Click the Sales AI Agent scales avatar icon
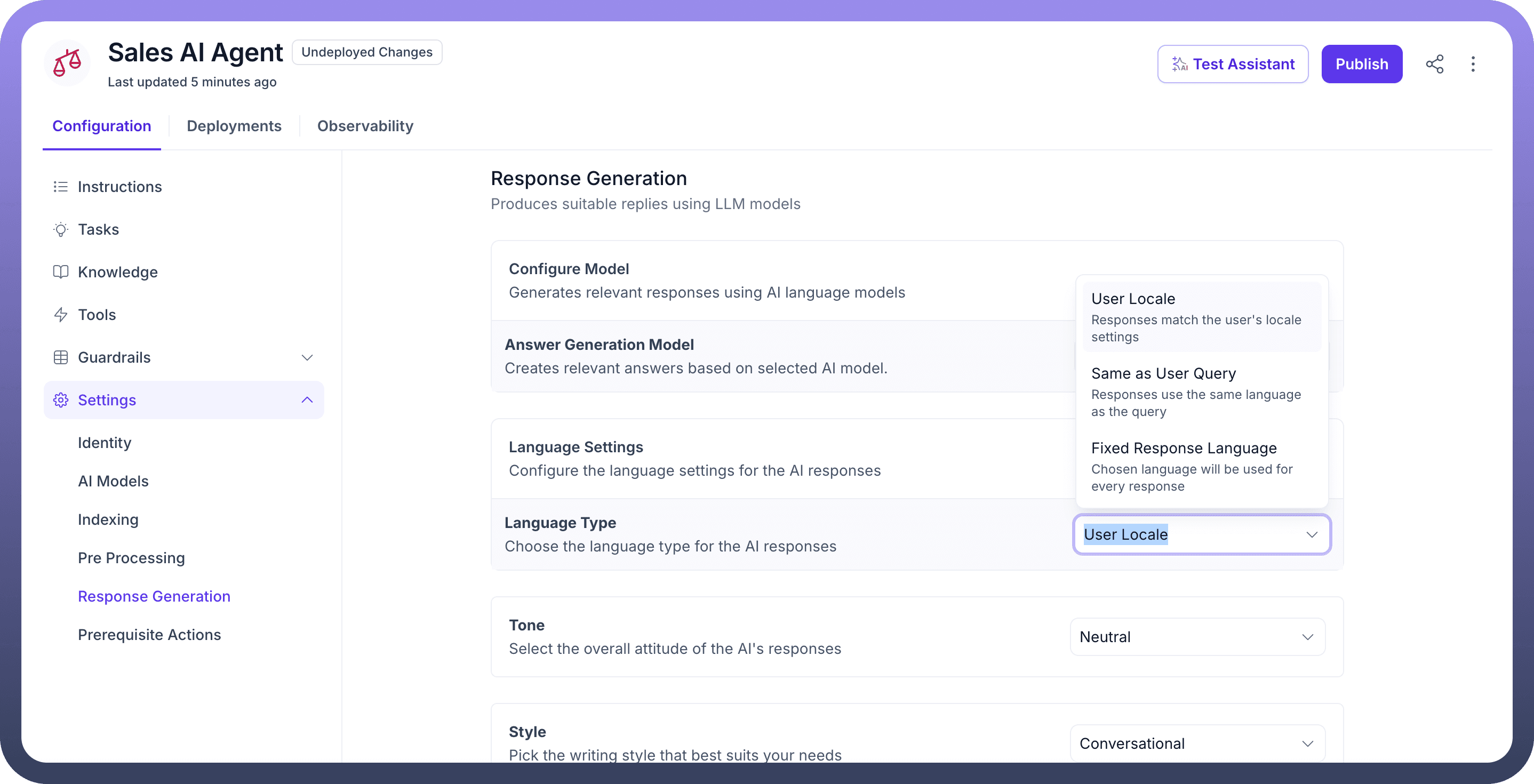 [67, 63]
